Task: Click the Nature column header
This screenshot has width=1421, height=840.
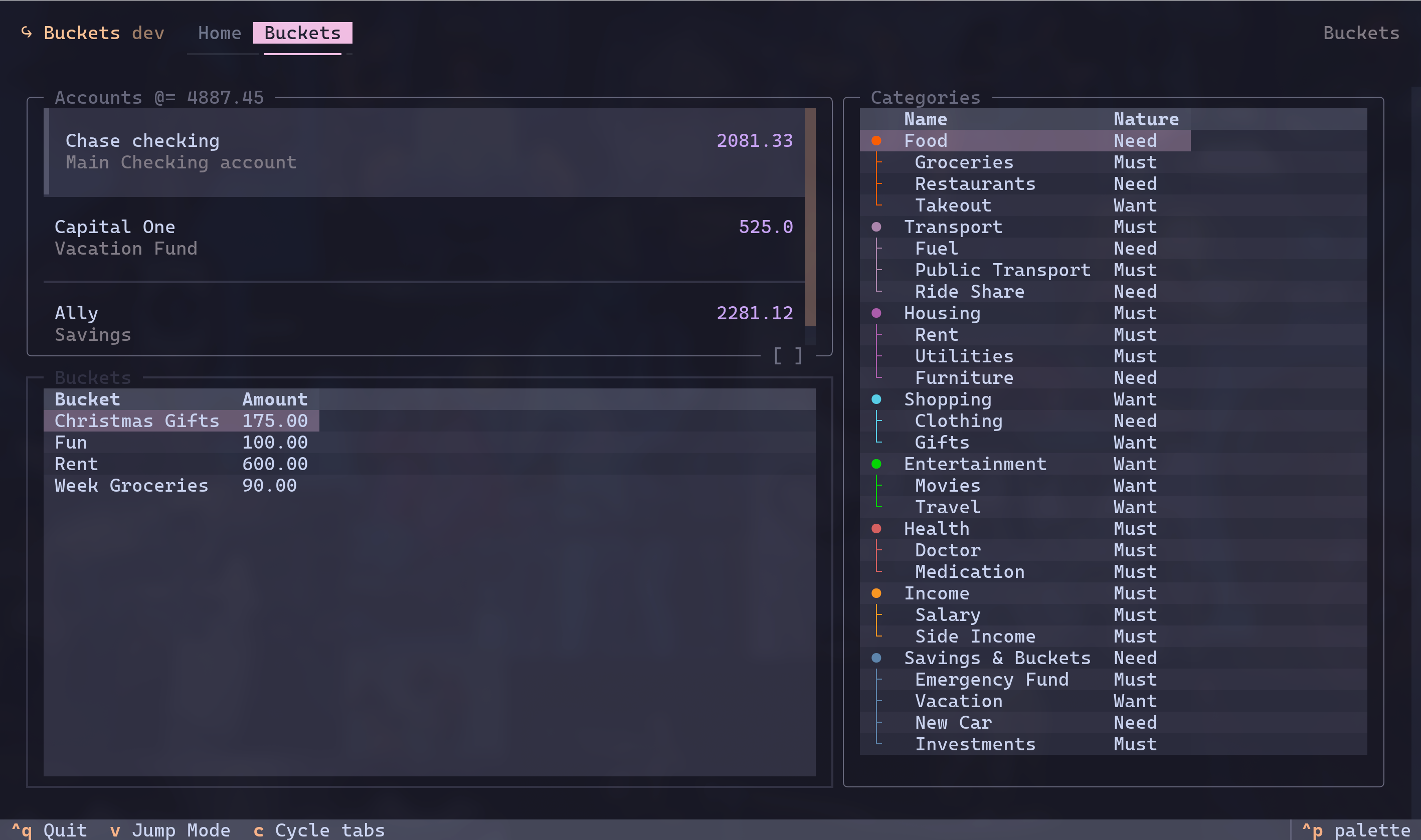Action: (1145, 119)
